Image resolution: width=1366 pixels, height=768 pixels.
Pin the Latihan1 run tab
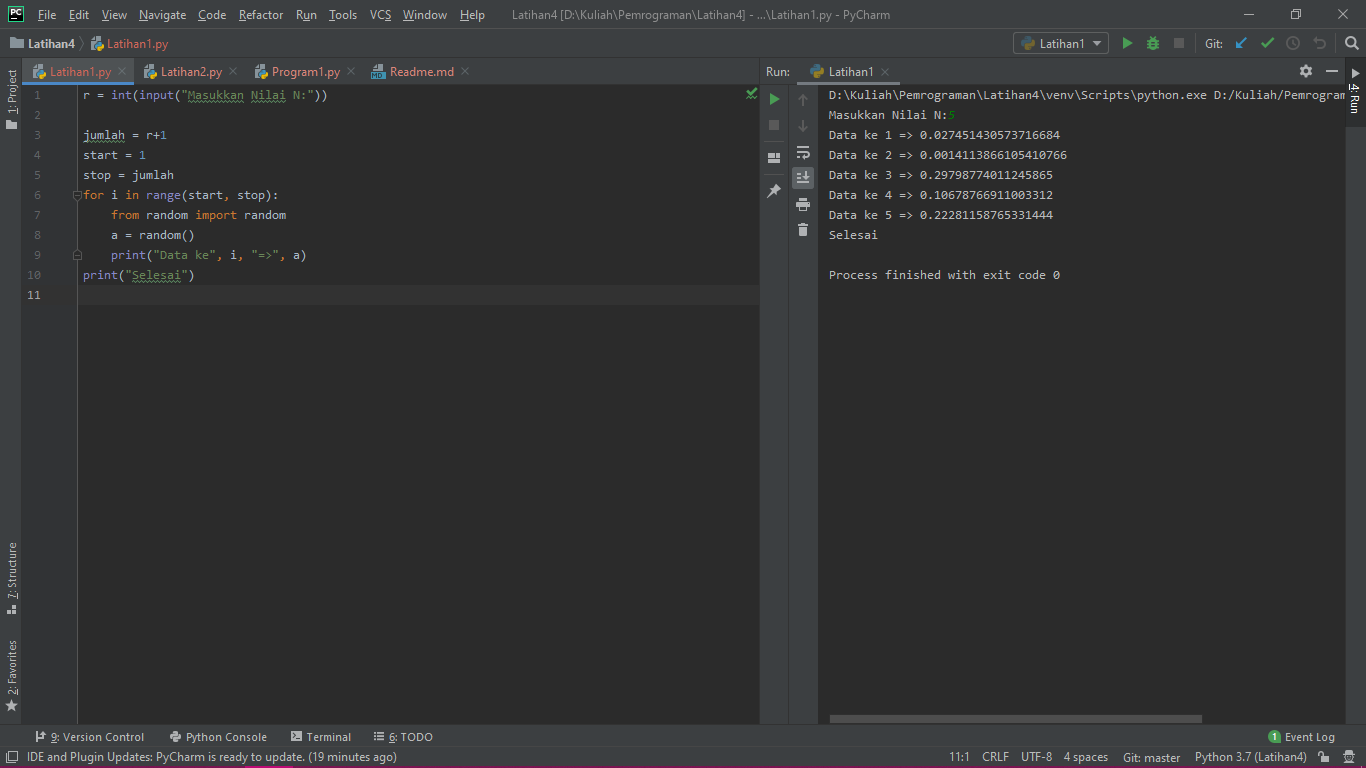(x=774, y=190)
